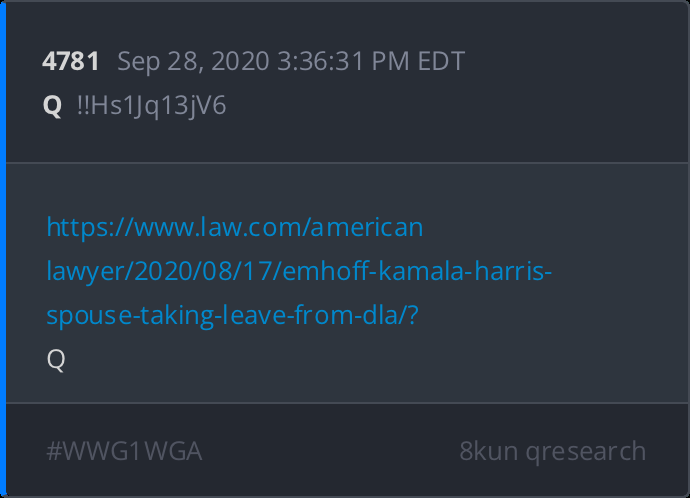Click empty header area right of timestamp
The image size is (690, 498).
[x=572, y=61]
